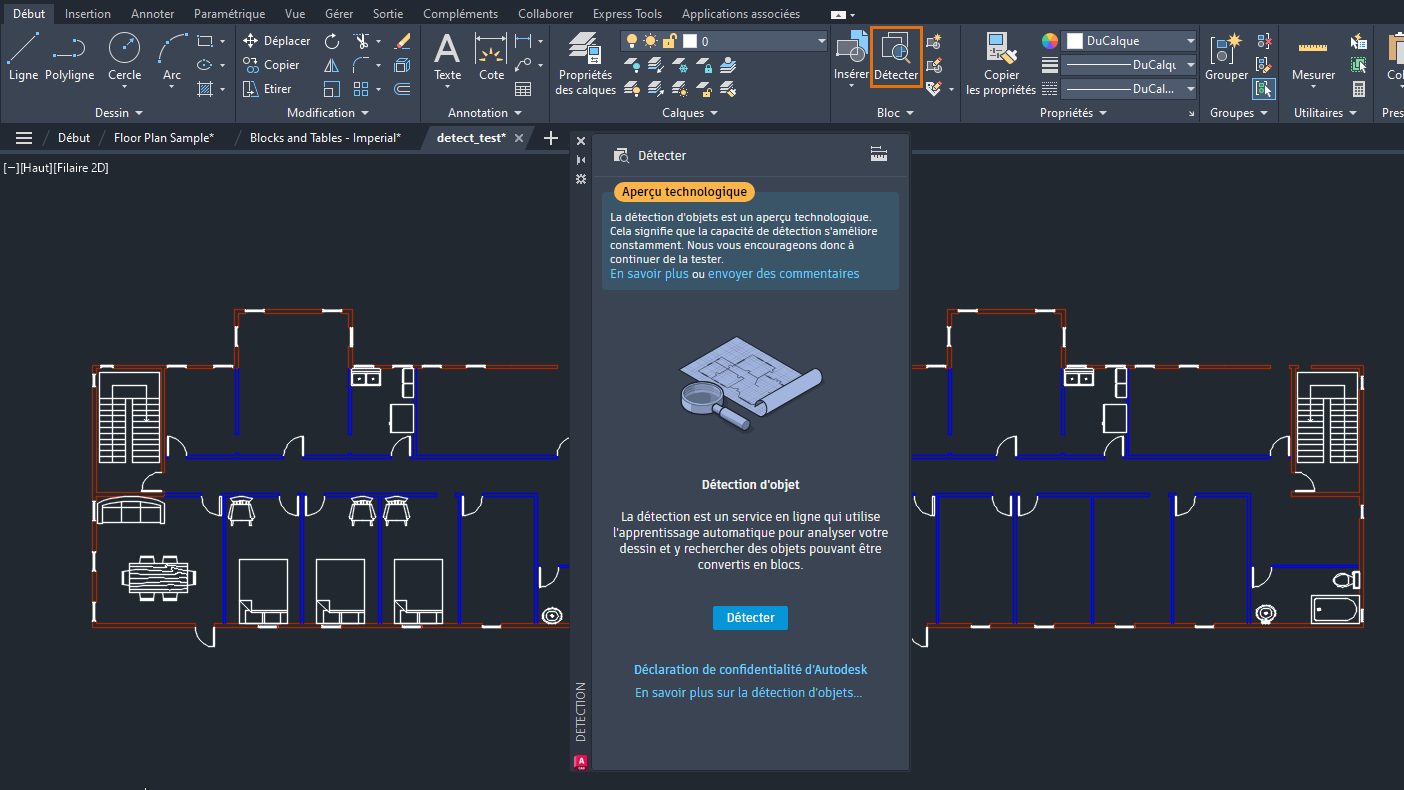The width and height of the screenshot is (1404, 790).
Task: Toggle the layer on/off lightbulb icon
Action: pyautogui.click(x=632, y=41)
